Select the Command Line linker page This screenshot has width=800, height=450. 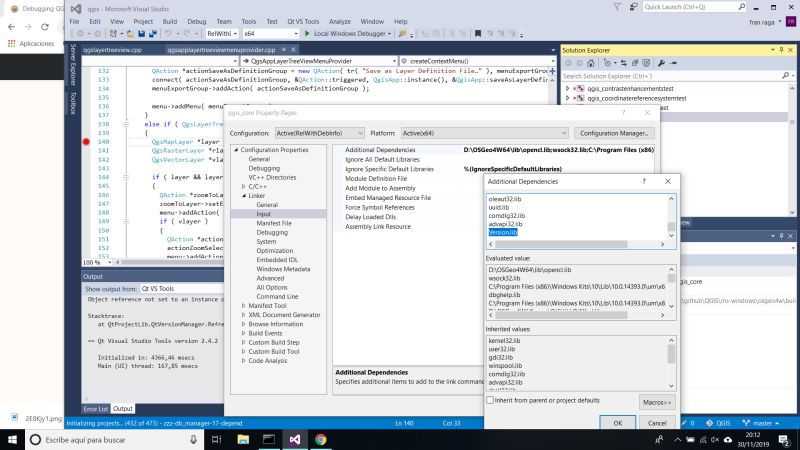coord(277,296)
